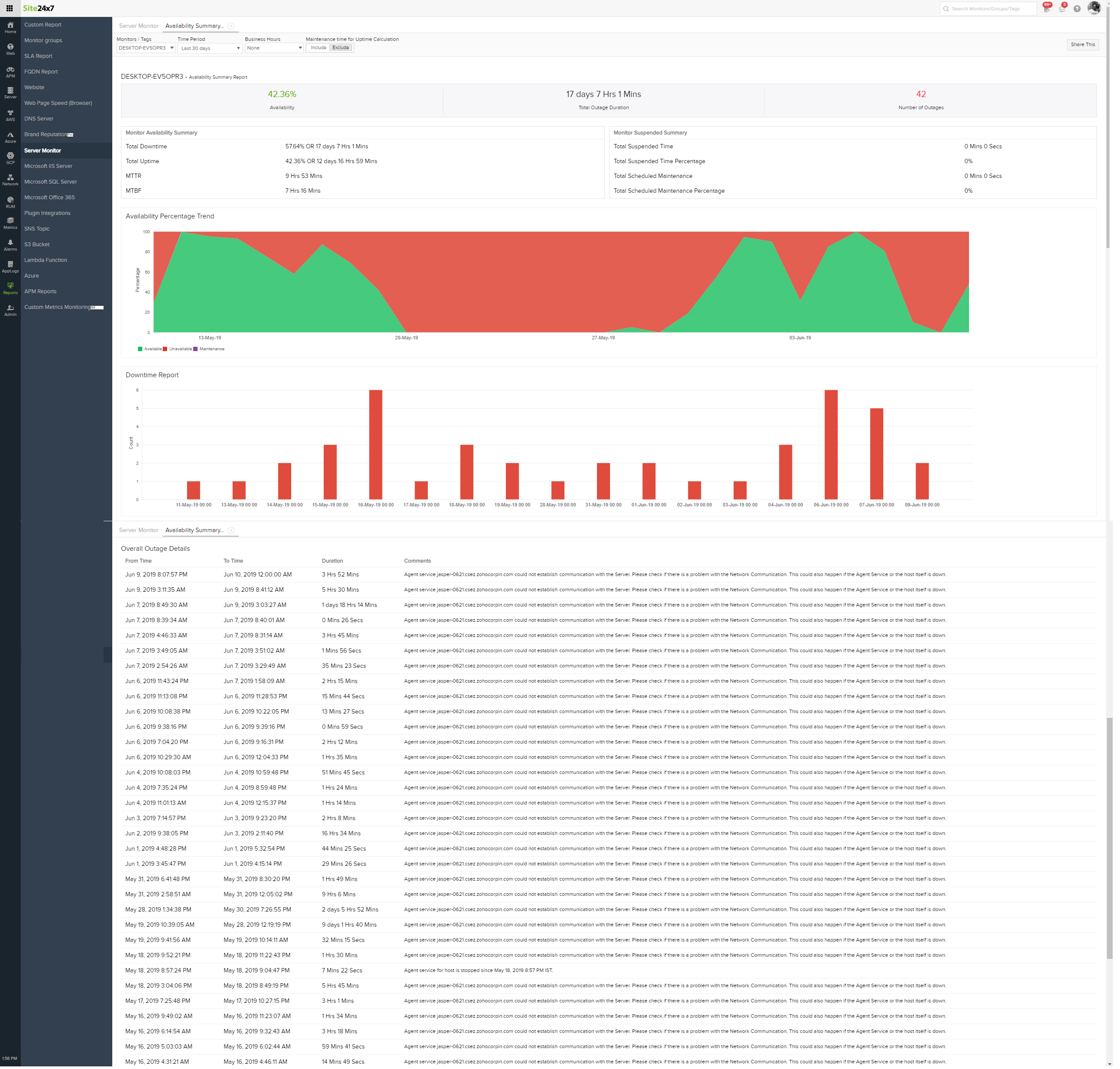
Task: Open the apps grid menu icon
Action: click(x=10, y=8)
